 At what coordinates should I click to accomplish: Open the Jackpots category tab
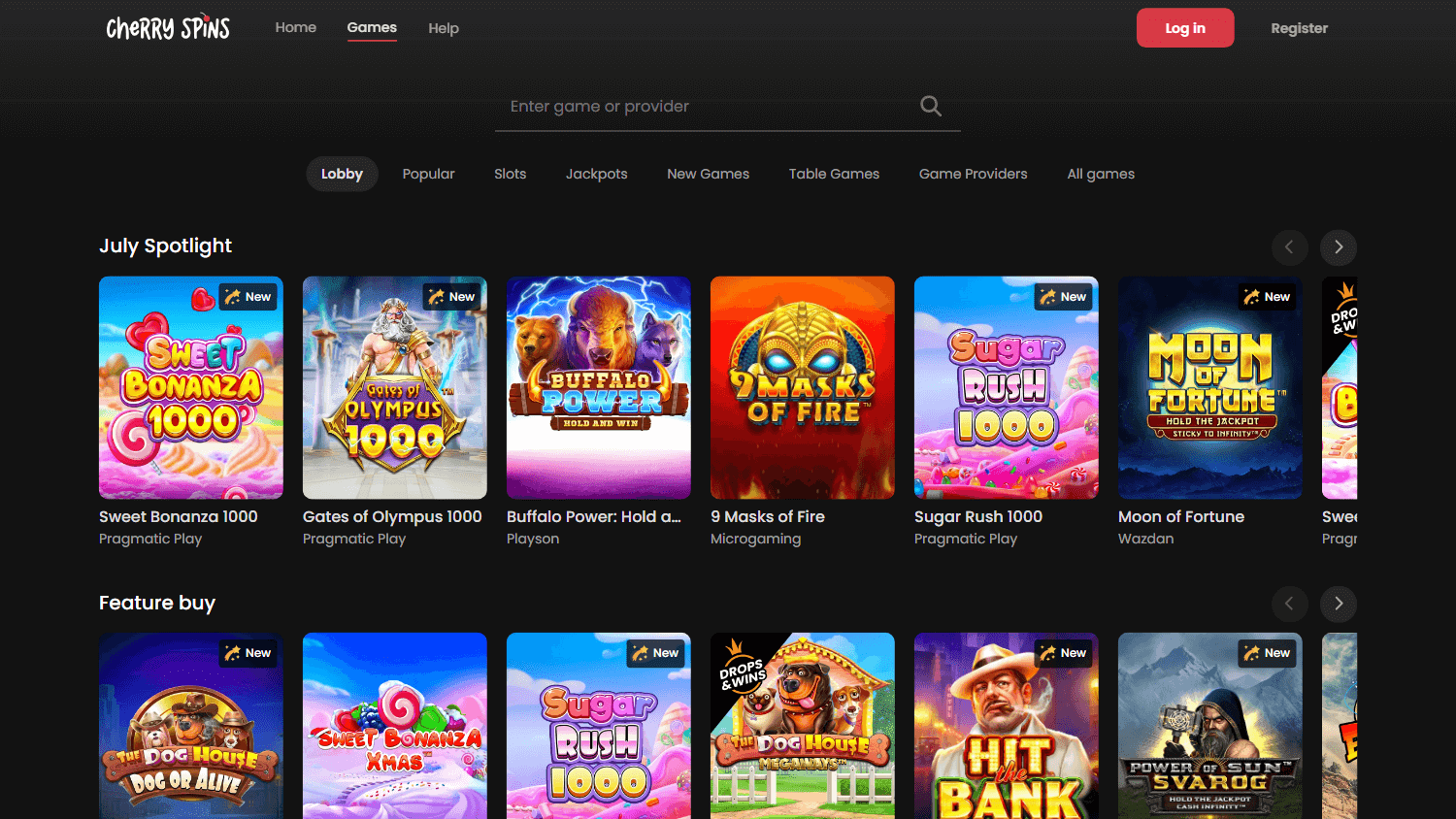597,175
